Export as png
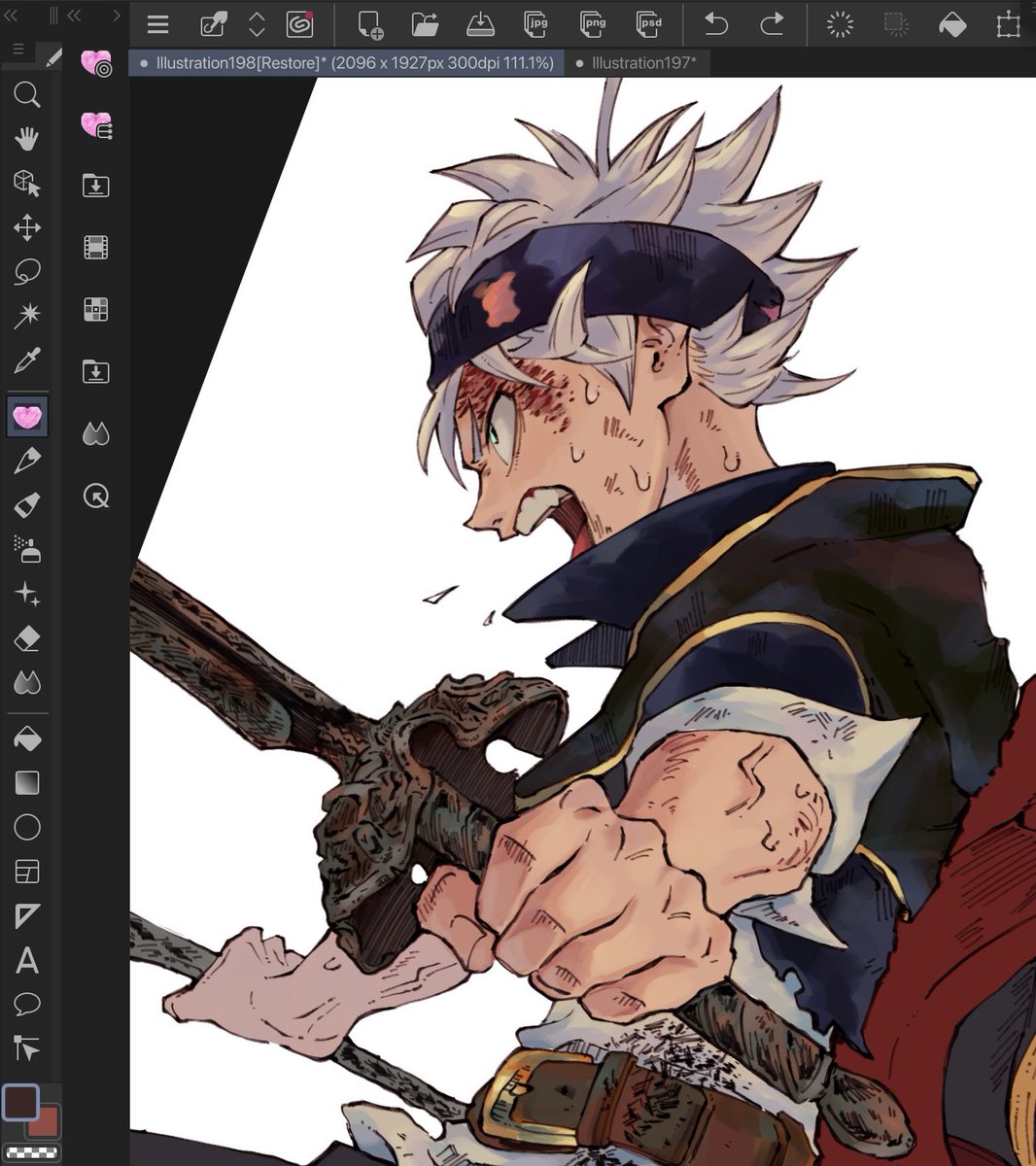Viewport: 1036px width, 1166px height. 592,25
